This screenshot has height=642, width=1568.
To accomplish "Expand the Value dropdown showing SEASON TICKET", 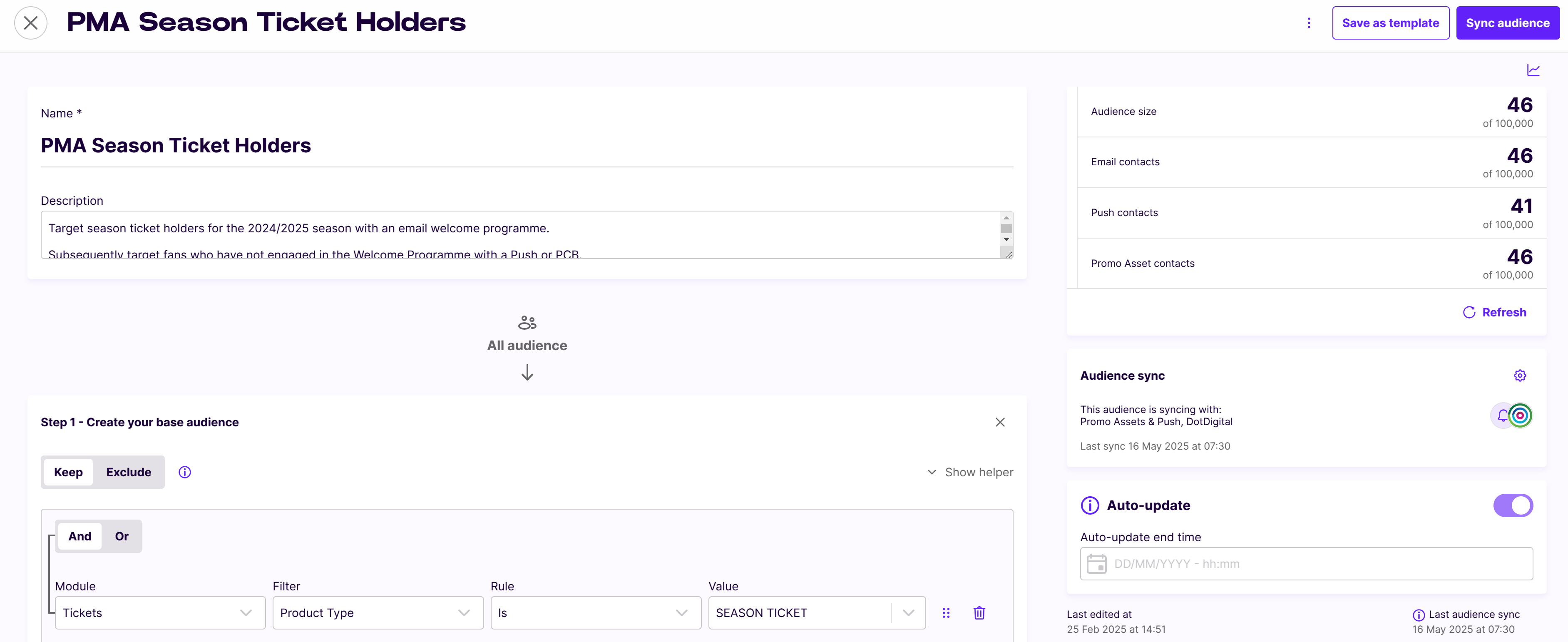I will pyautogui.click(x=908, y=613).
